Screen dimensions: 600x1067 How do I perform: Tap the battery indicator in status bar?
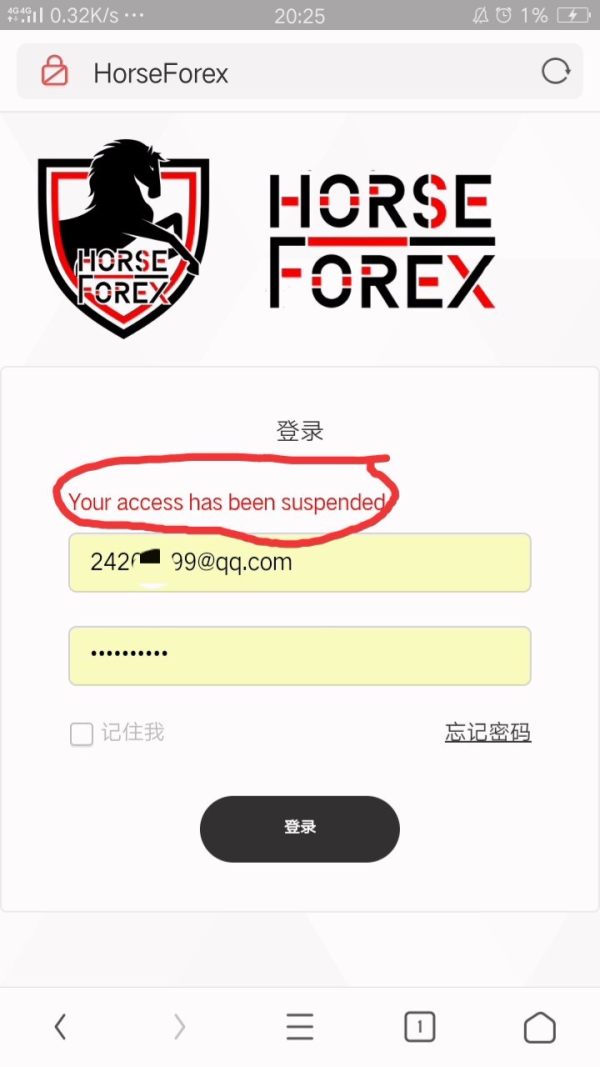pos(573,15)
